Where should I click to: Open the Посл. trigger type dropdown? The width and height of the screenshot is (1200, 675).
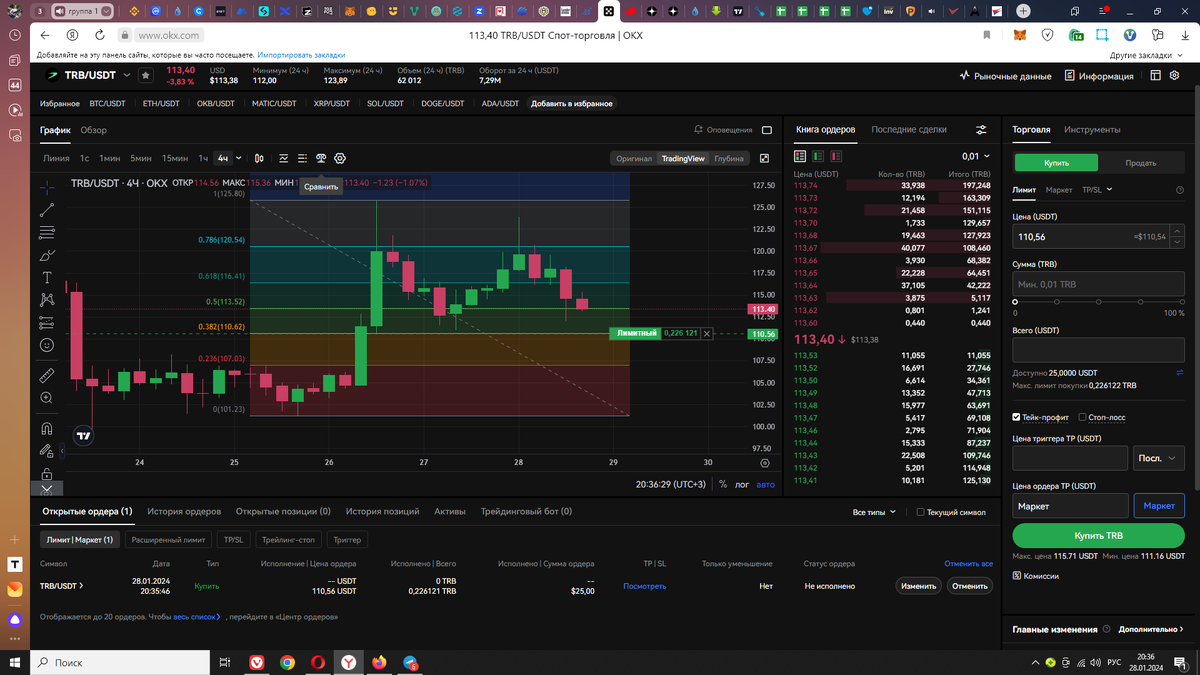[x=1159, y=458]
